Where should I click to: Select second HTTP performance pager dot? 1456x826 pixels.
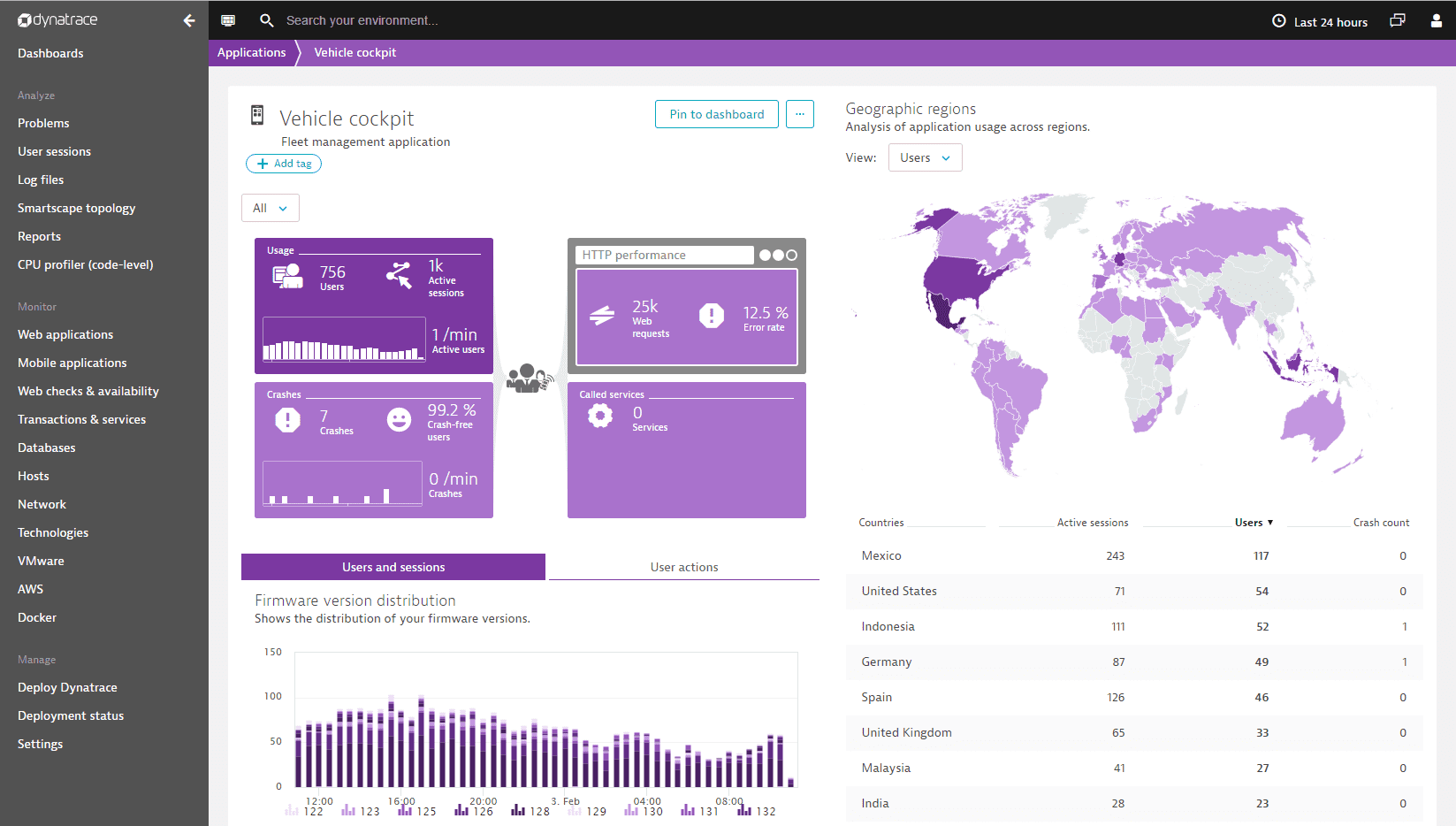(x=778, y=255)
